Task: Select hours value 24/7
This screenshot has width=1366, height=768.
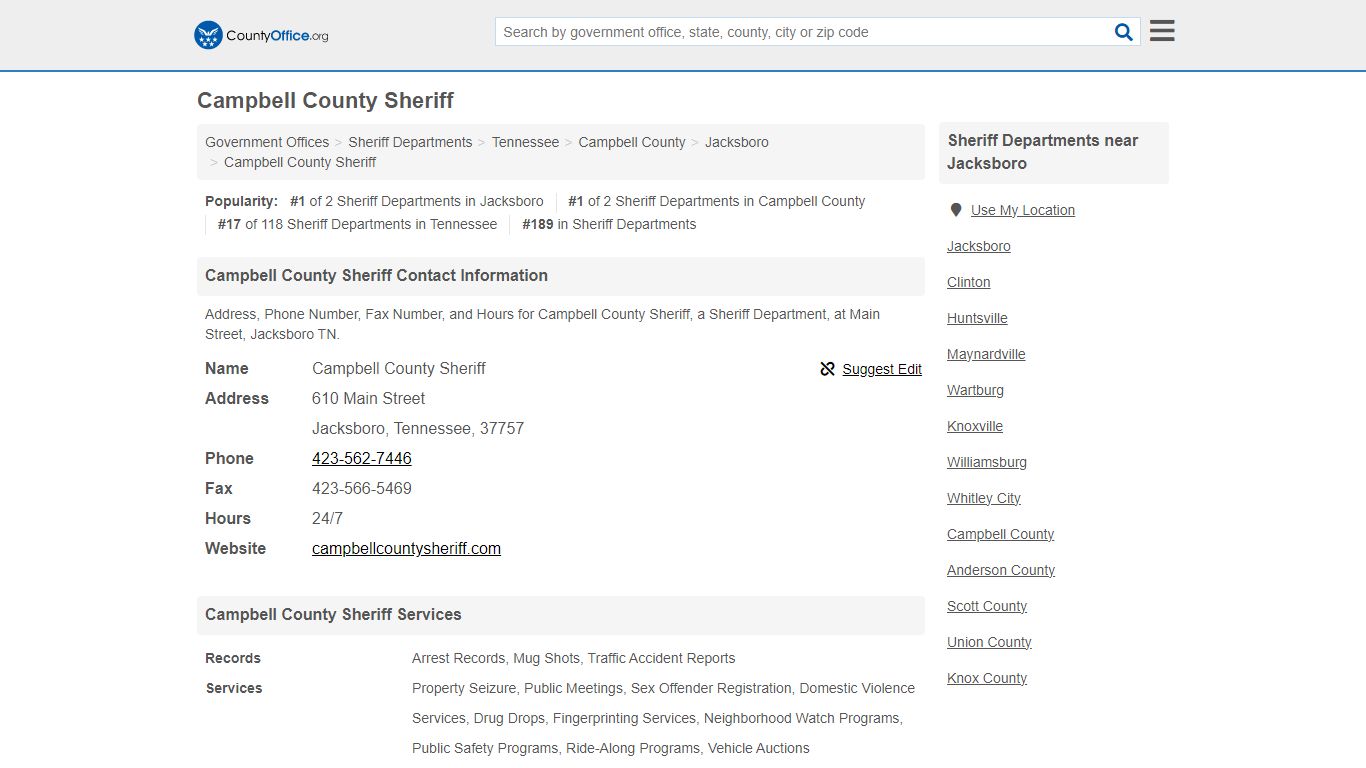Action: click(x=327, y=518)
